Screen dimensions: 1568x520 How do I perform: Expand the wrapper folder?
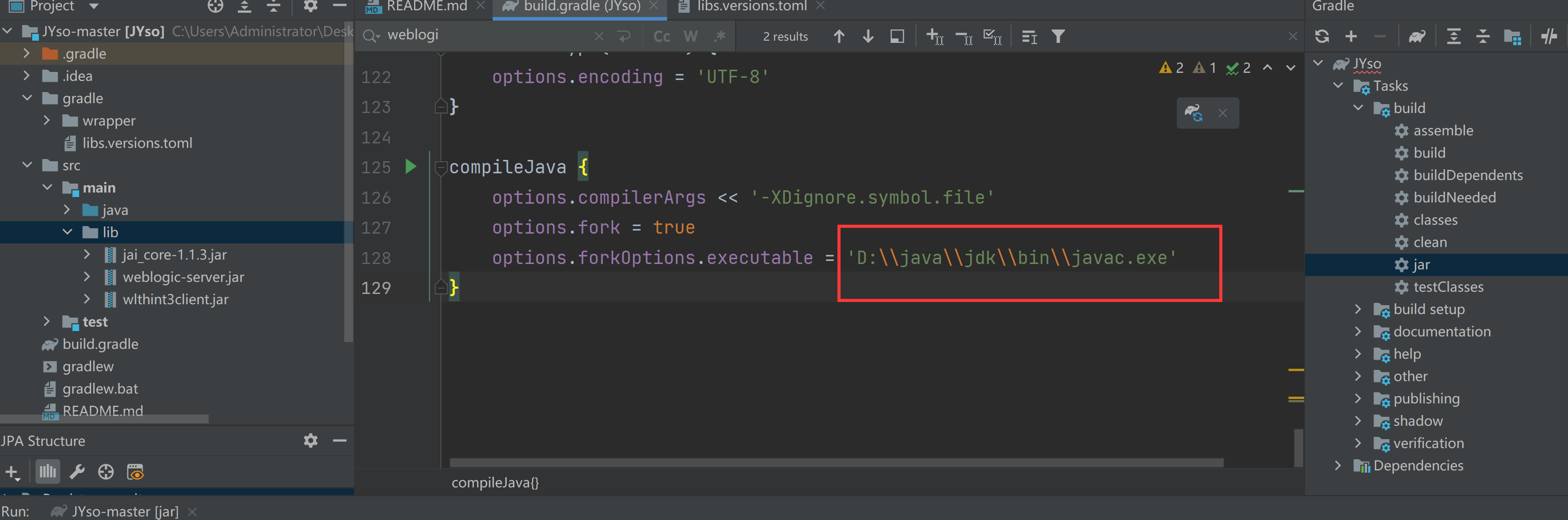47,121
